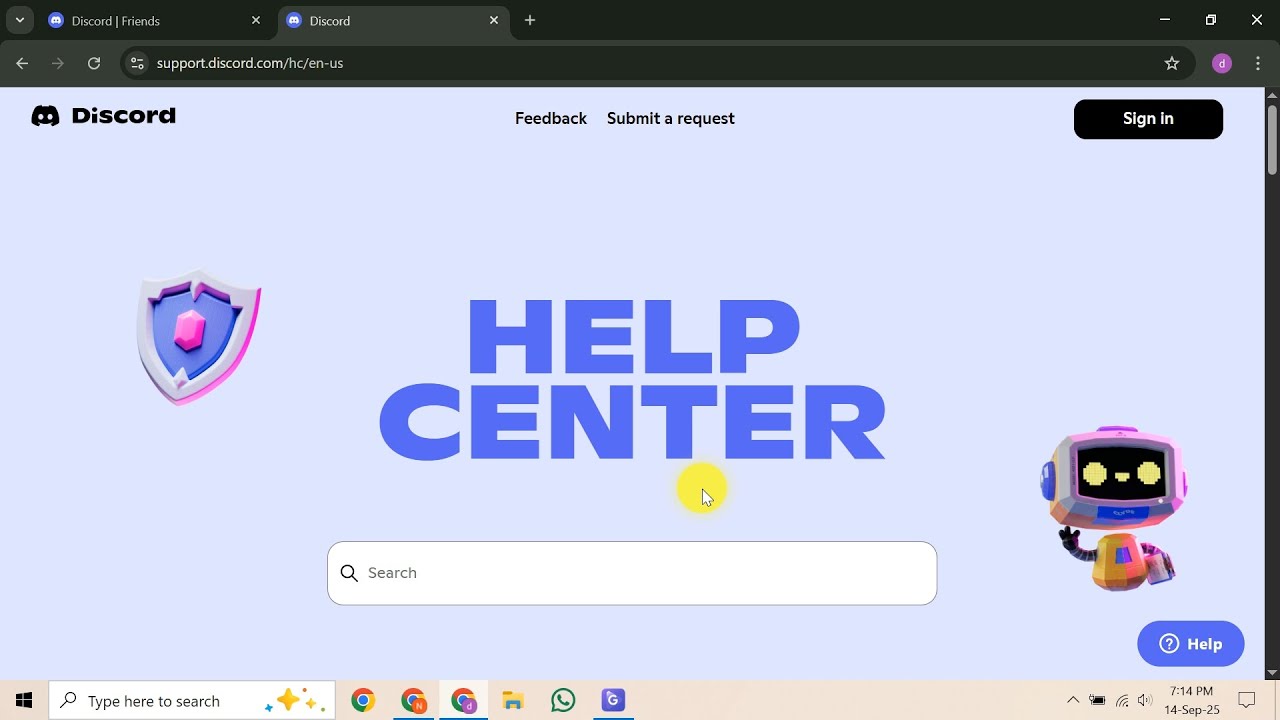Open the Chrome profile avatar
The image size is (1280, 720).
(x=1221, y=63)
